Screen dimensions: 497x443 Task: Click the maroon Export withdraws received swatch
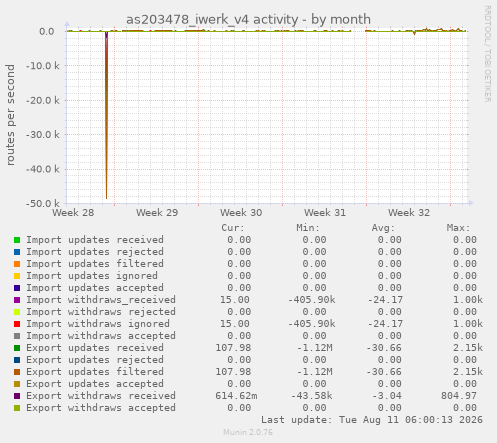[x=17, y=396]
